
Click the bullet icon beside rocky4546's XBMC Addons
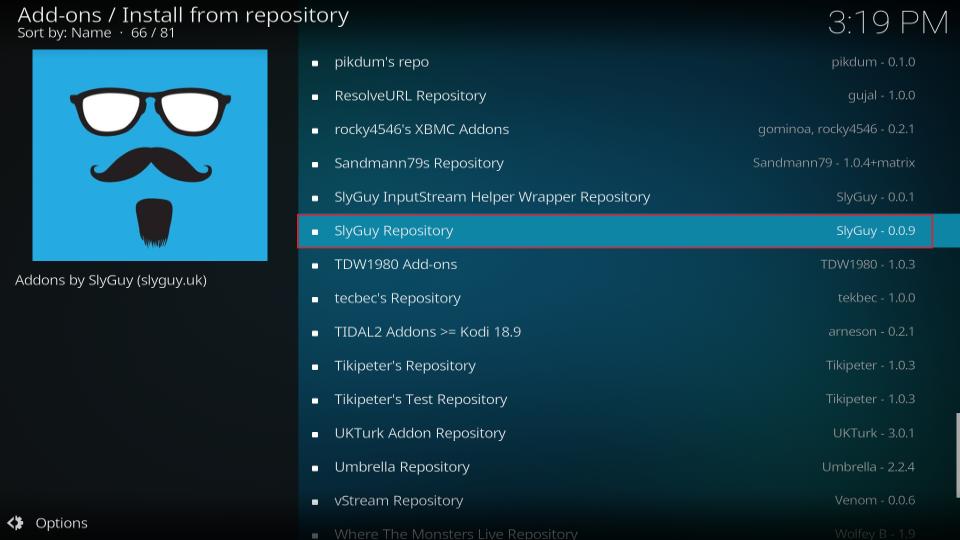pyautogui.click(x=315, y=130)
